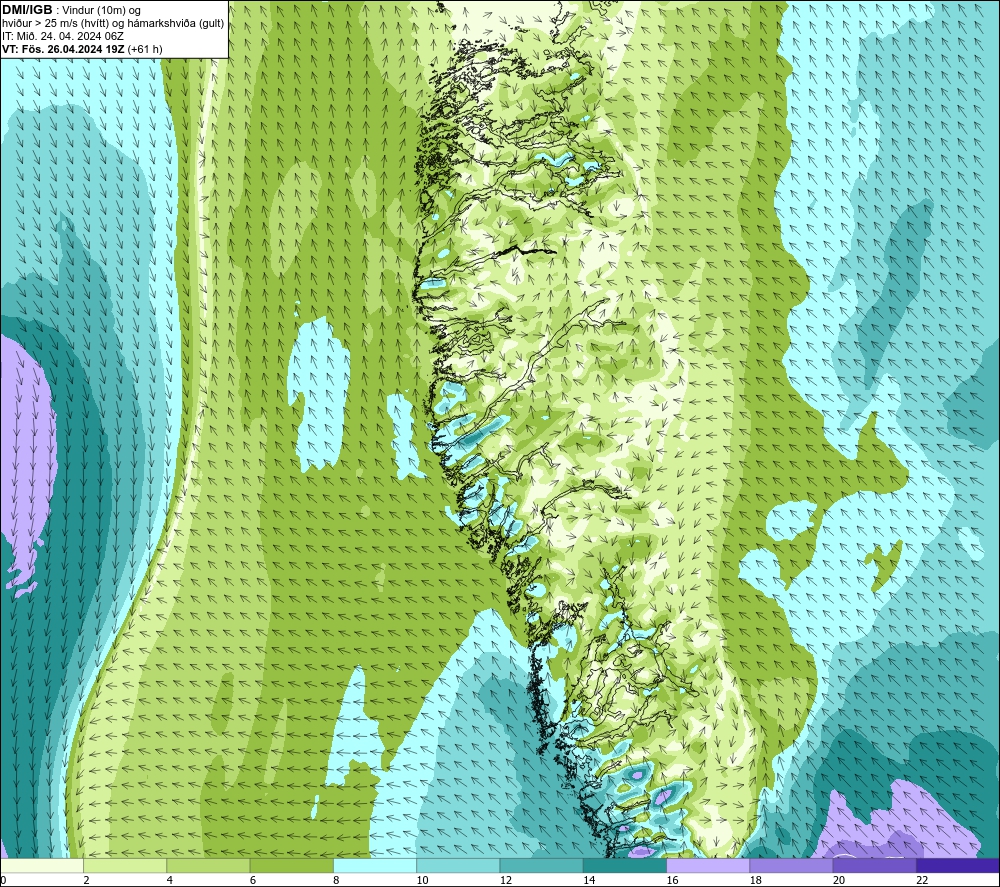
Task: Click the legend label '16'
Action: (672, 880)
